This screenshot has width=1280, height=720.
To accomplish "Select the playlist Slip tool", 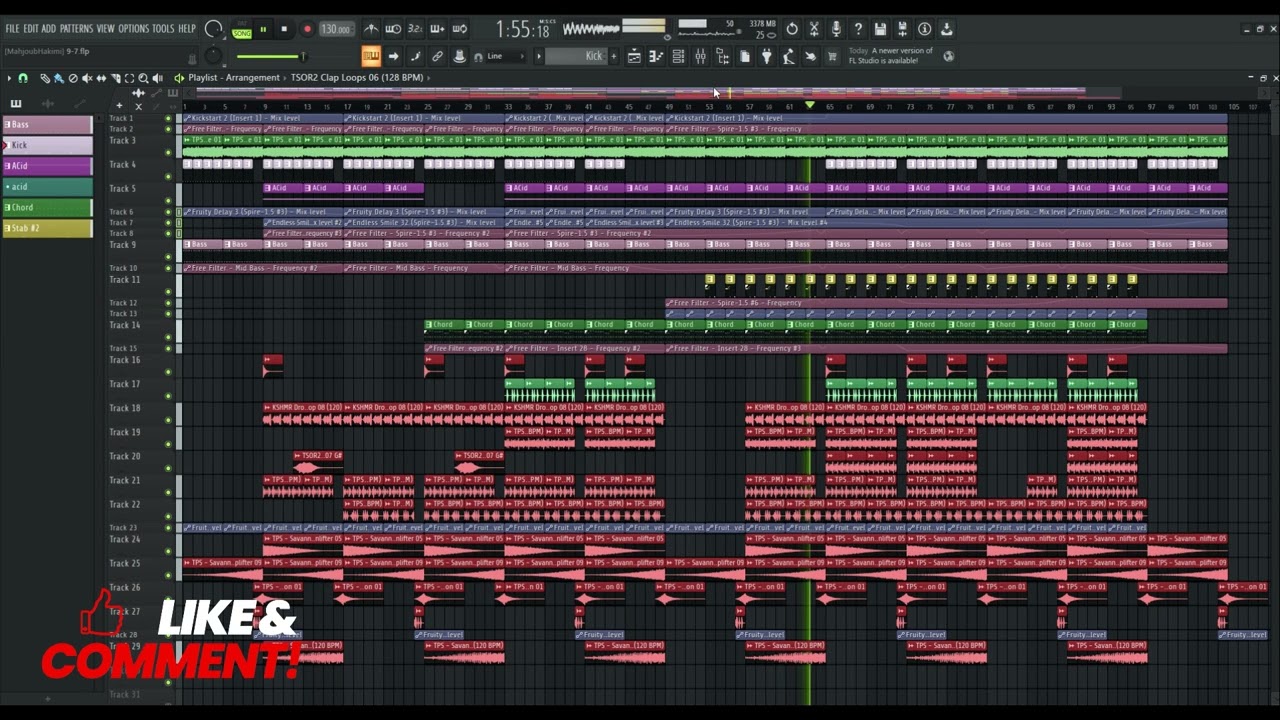I will coord(101,78).
